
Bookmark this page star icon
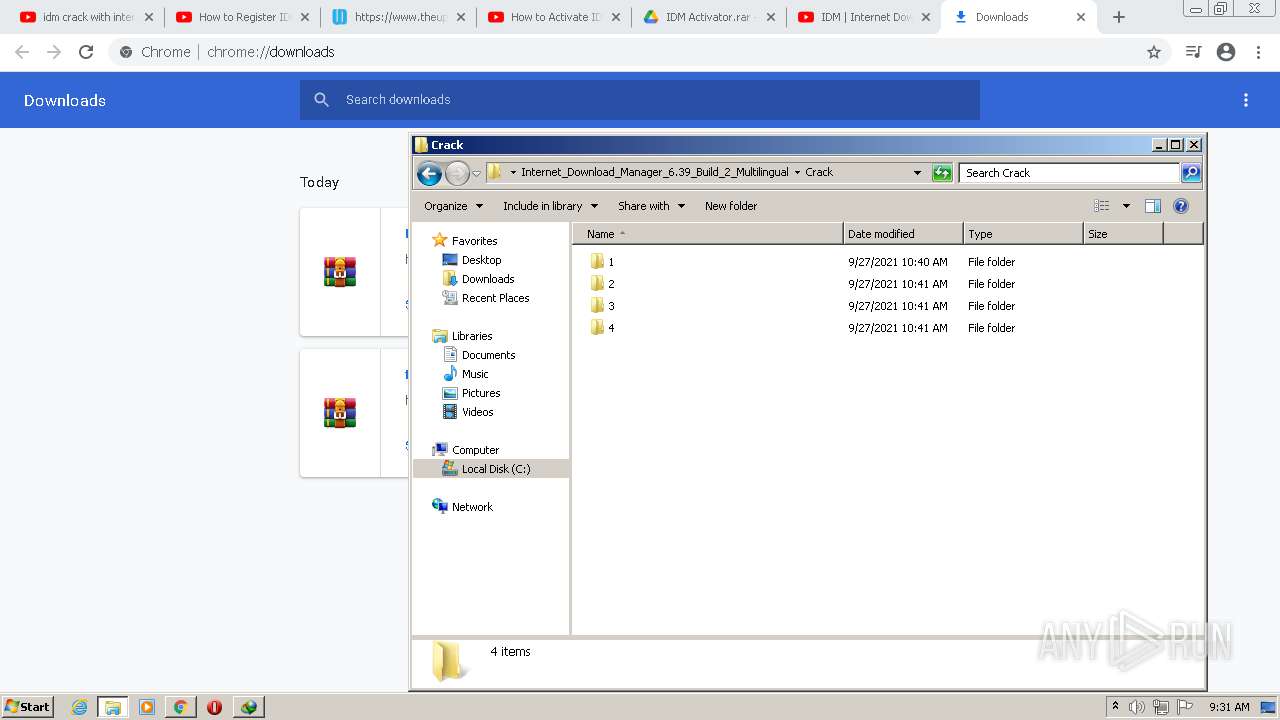click(1154, 52)
